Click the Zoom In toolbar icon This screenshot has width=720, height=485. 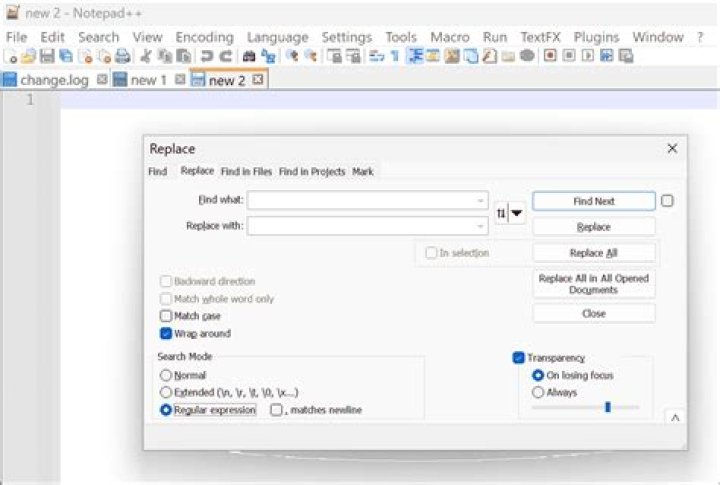click(x=292, y=56)
